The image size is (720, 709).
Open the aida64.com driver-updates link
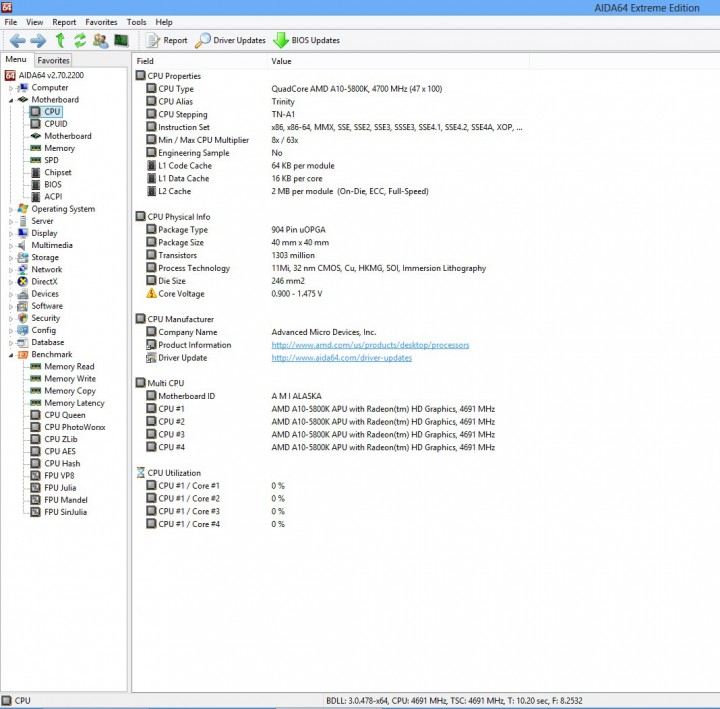coord(342,358)
